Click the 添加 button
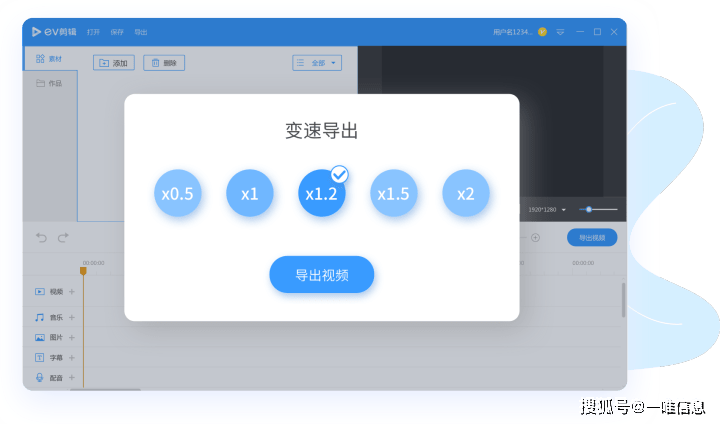This screenshot has height=424, width=720. tap(114, 63)
